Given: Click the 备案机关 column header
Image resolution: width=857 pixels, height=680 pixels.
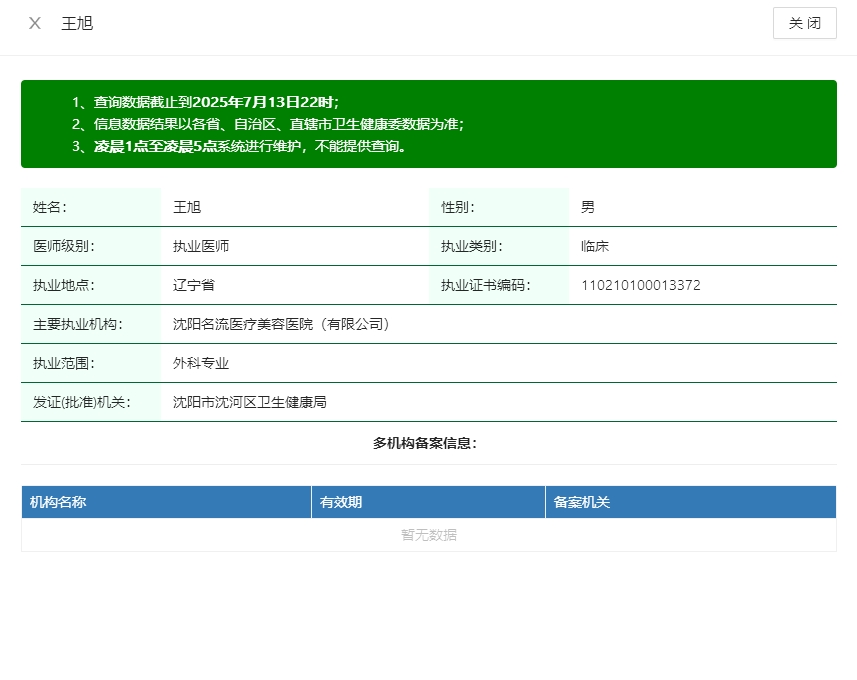Looking at the screenshot, I should pos(691,502).
